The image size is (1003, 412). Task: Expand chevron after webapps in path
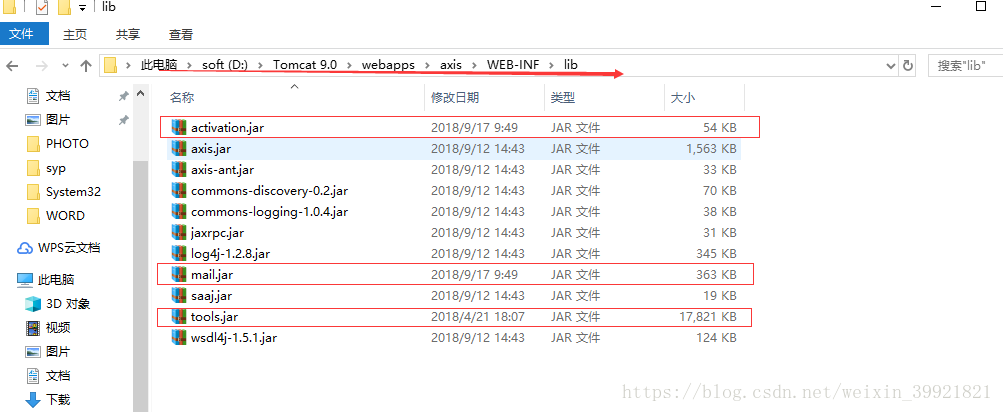427,65
